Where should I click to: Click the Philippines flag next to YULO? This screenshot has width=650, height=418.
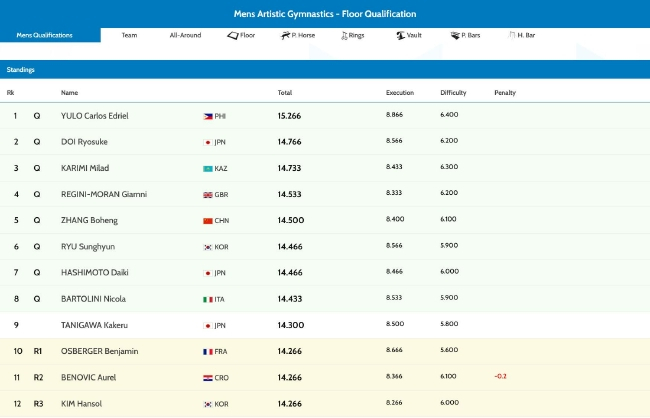(x=208, y=116)
